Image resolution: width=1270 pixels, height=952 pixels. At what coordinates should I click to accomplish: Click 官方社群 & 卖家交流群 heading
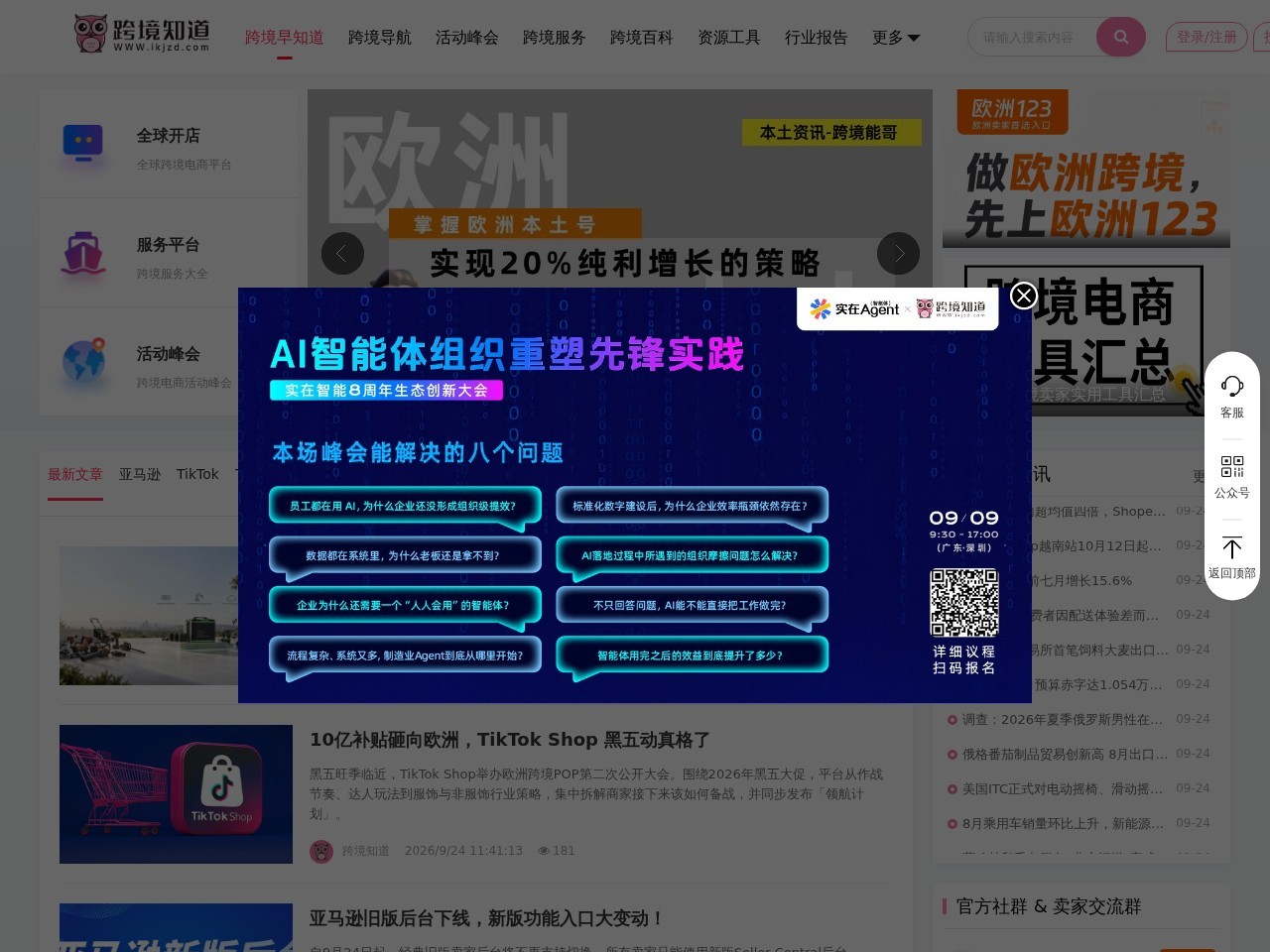point(1049,906)
